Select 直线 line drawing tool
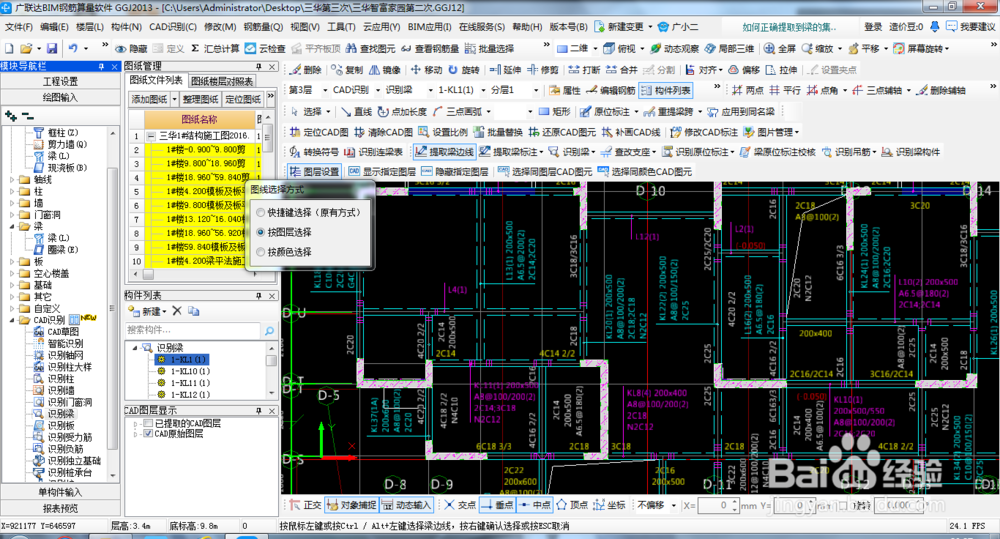This screenshot has height=539, width=1000. click(356, 112)
